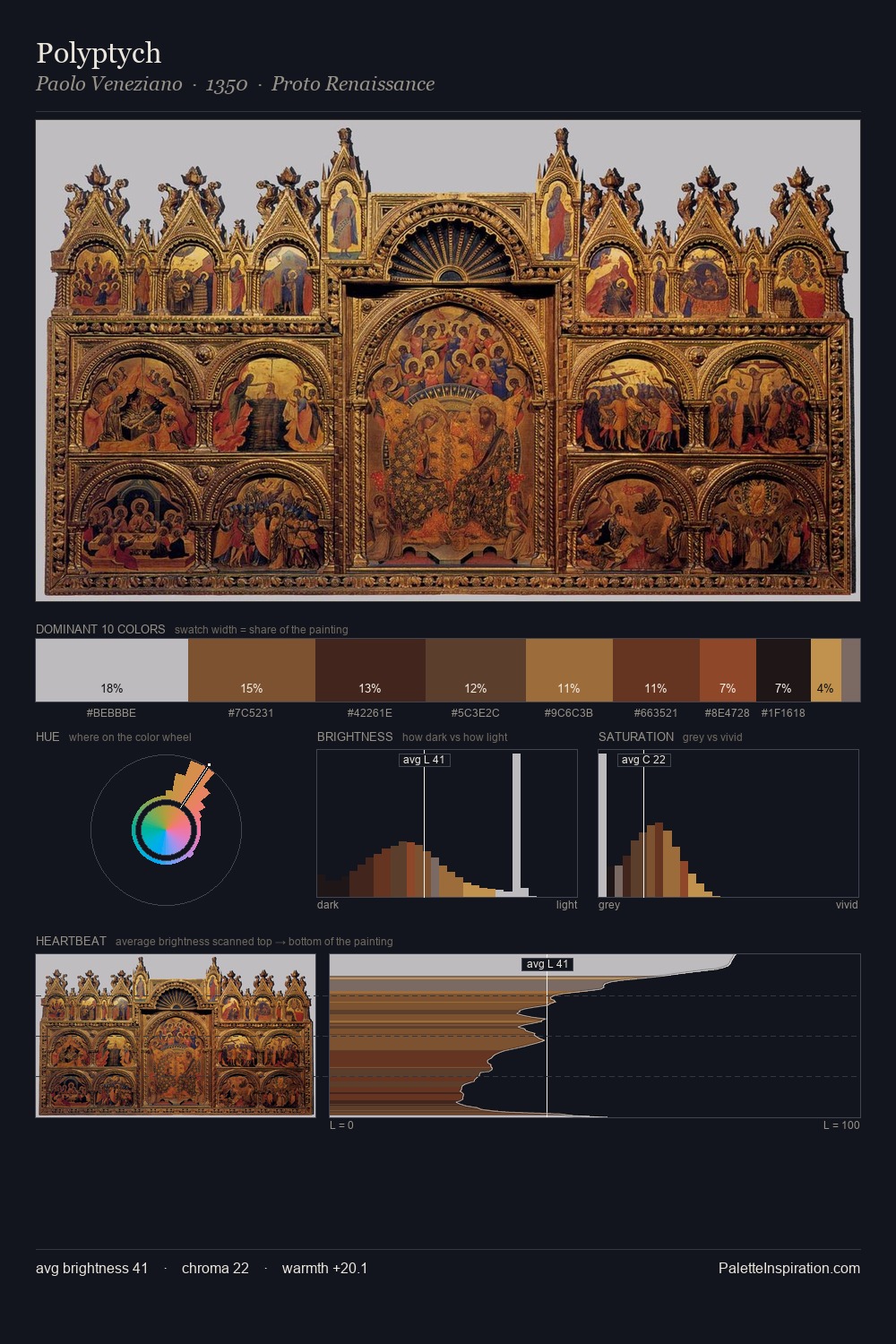The width and height of the screenshot is (896, 1344).
Task: Click the SATURATION section heading
Action: pyautogui.click(x=636, y=737)
